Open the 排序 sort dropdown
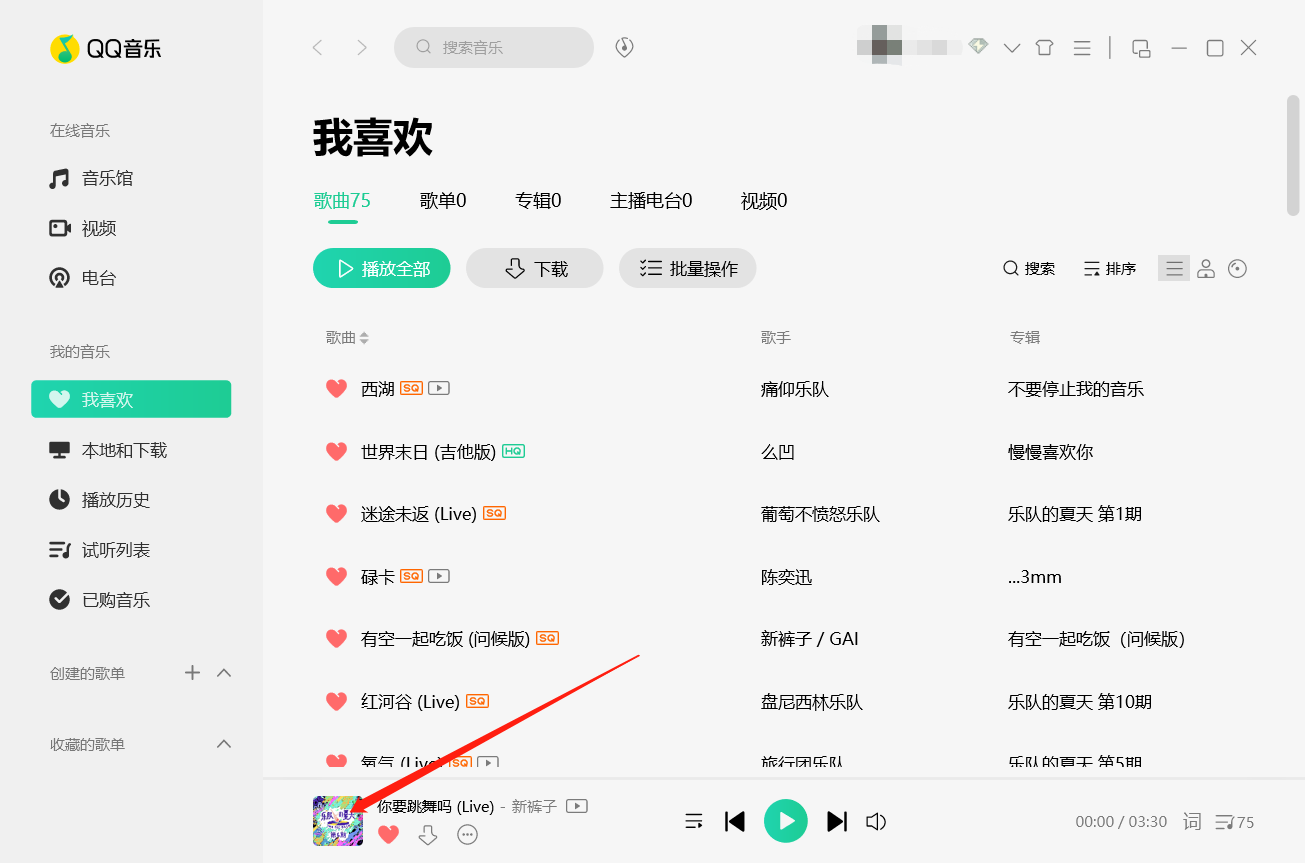 [1109, 268]
